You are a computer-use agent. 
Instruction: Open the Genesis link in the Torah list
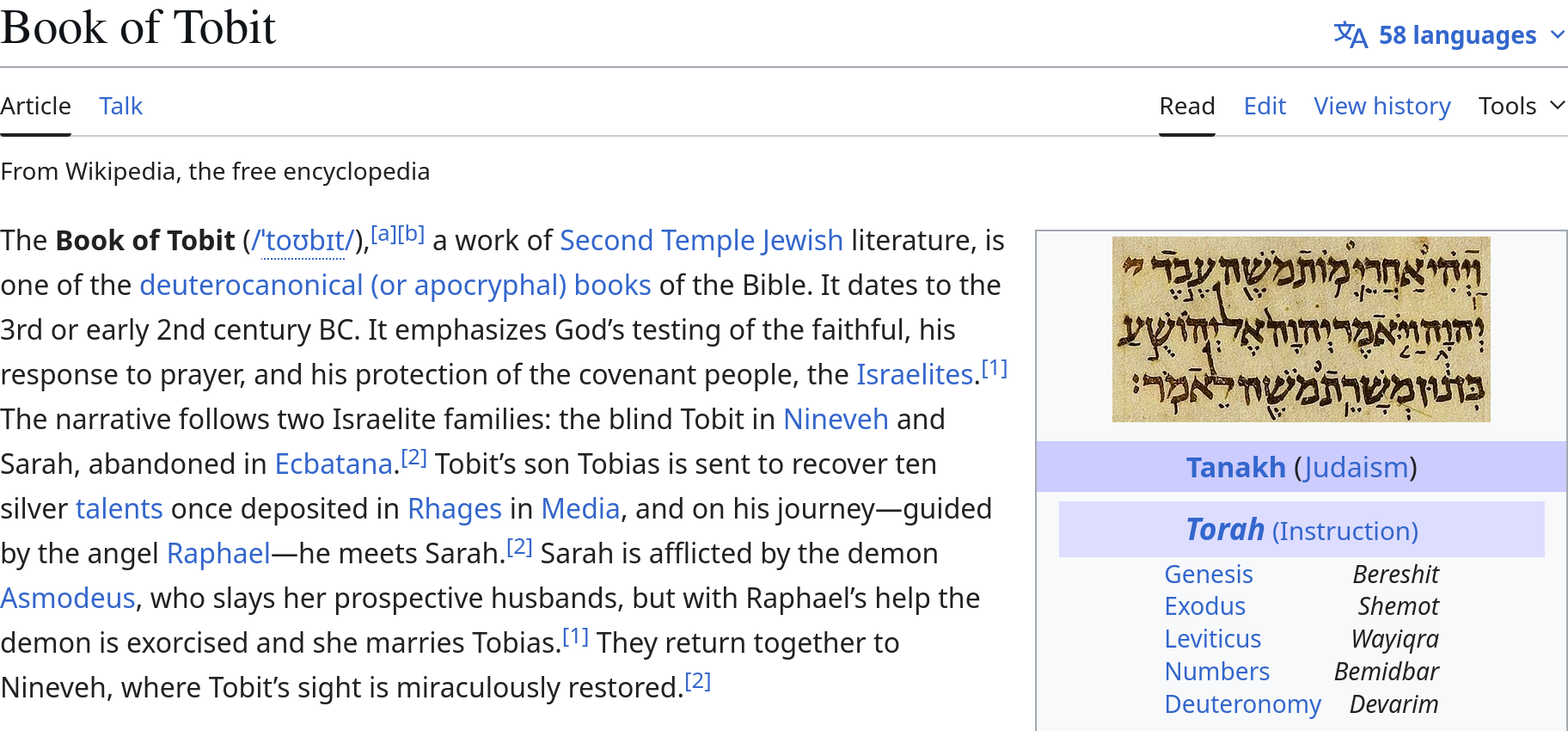tap(1208, 574)
